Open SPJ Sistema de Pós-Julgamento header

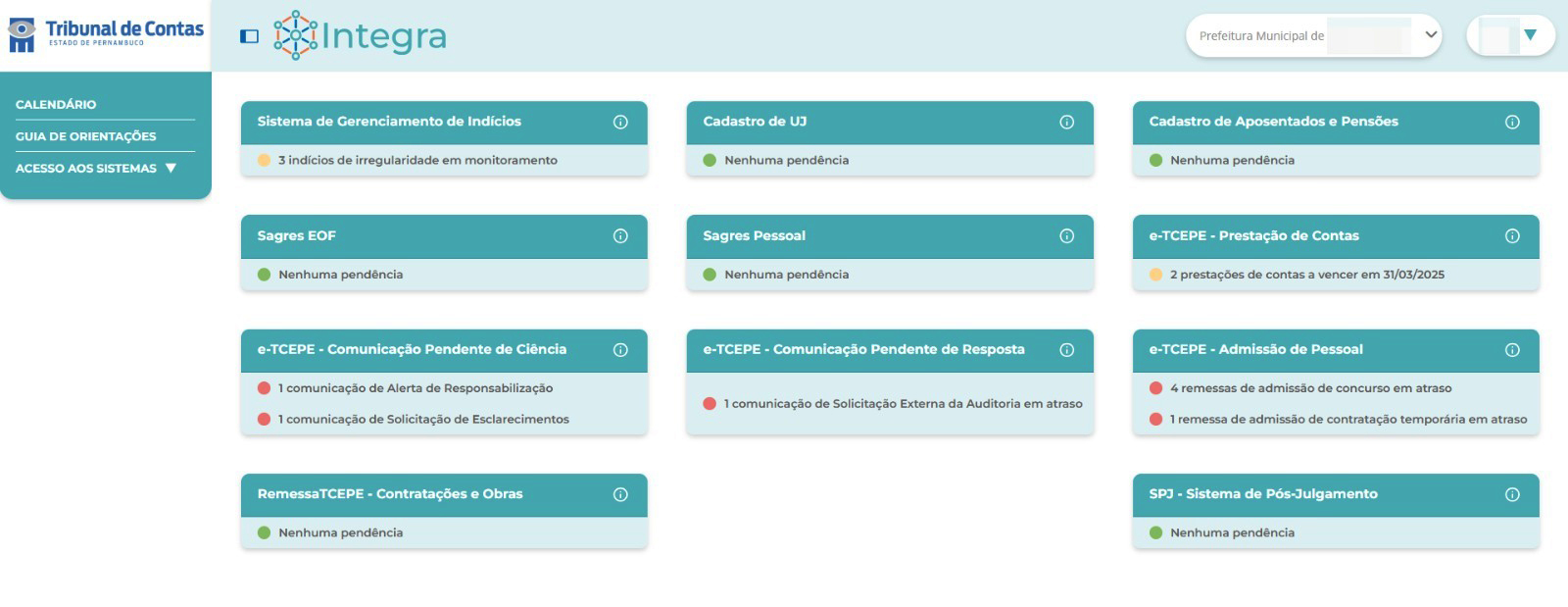tap(1336, 495)
